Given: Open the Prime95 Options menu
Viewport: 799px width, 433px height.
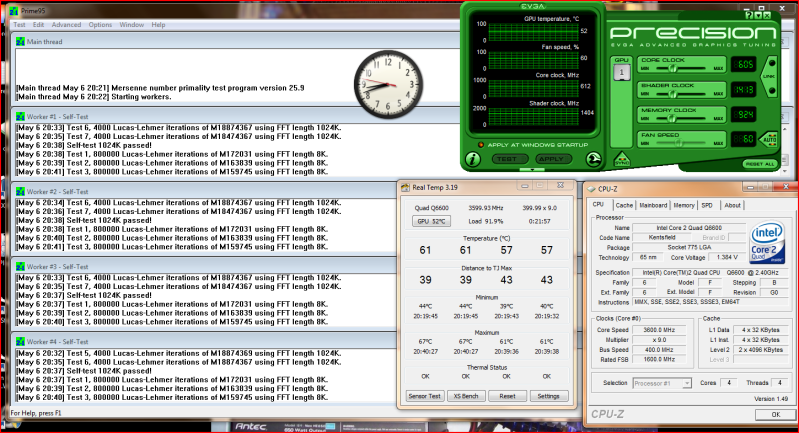Looking at the screenshot, I should [x=100, y=24].
